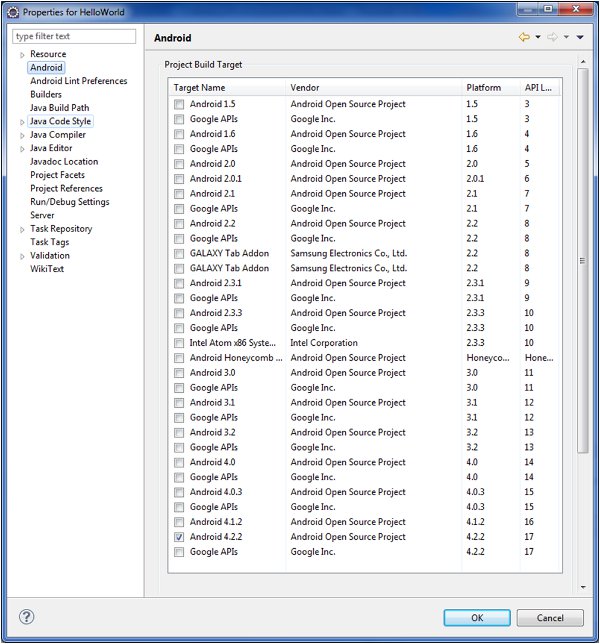The width and height of the screenshot is (600, 644).
Task: Expand the Resource tree node
Action: pyautogui.click(x=22, y=55)
